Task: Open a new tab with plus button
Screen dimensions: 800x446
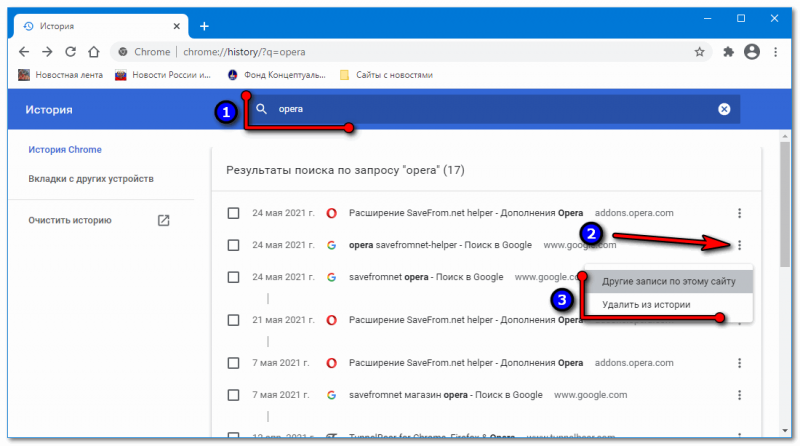Action: (x=204, y=25)
